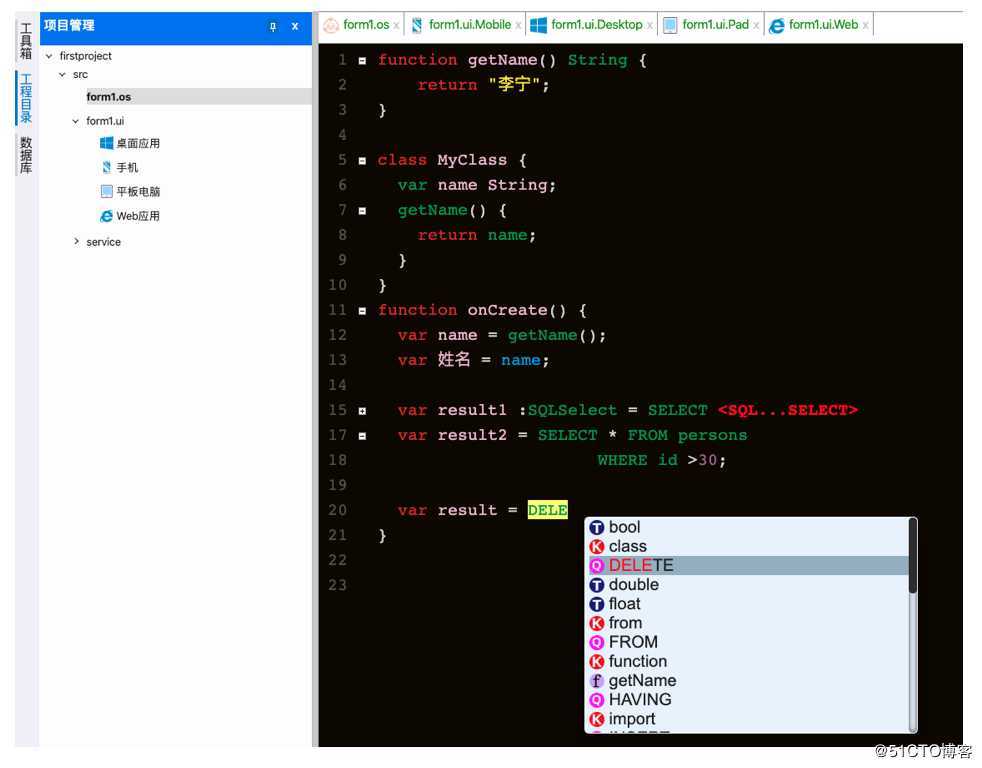Pick bool from the autocomplete list
This screenshot has width=982, height=768.
[748, 527]
